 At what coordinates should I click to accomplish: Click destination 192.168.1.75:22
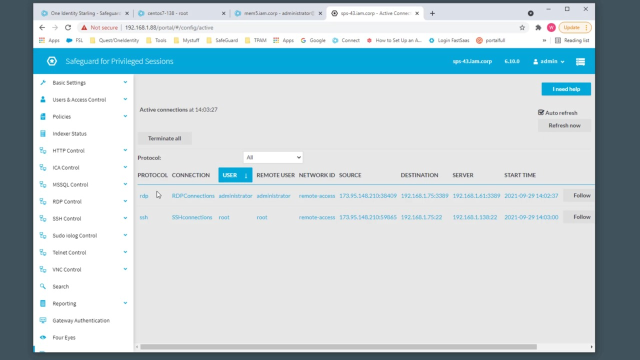[421, 217]
